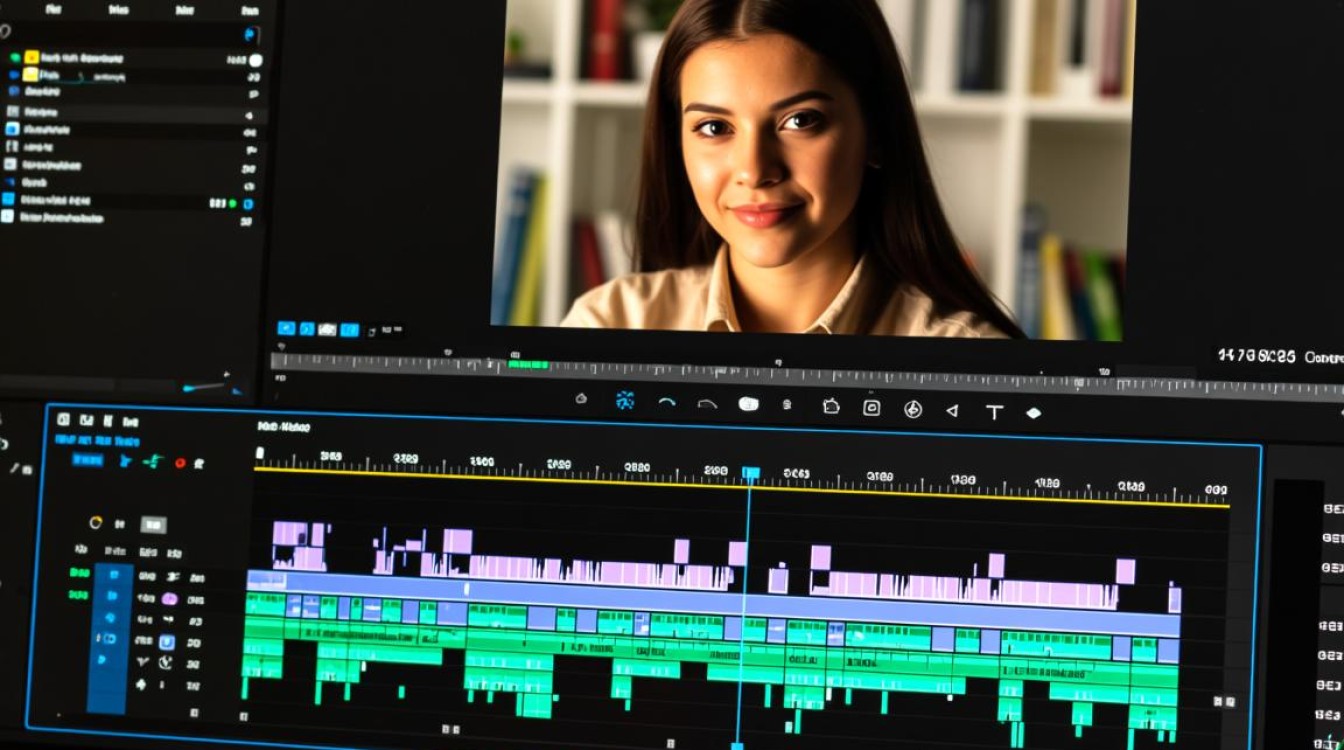Viewport: 1344px width, 750px height.
Task: Click the teal music note icon
Action: coord(152,461)
